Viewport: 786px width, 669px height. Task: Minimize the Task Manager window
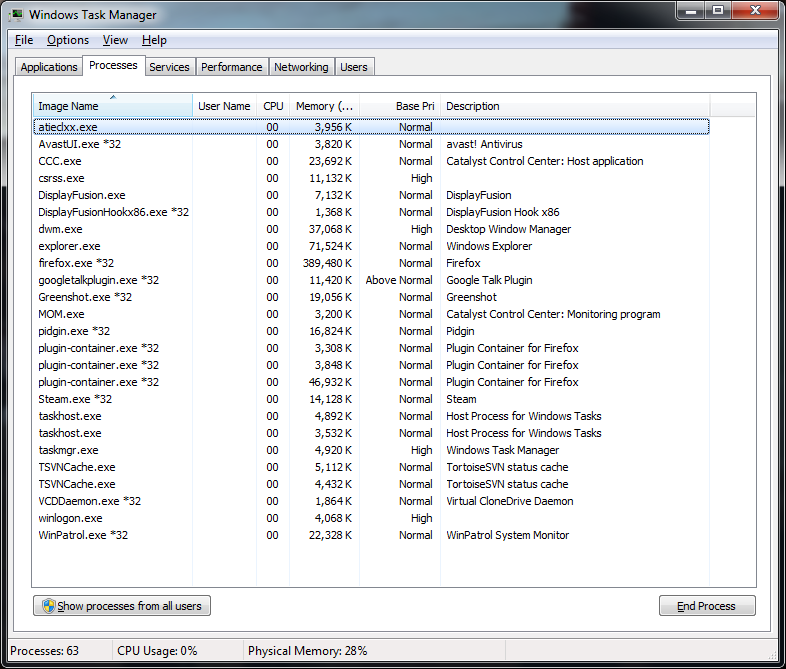691,11
